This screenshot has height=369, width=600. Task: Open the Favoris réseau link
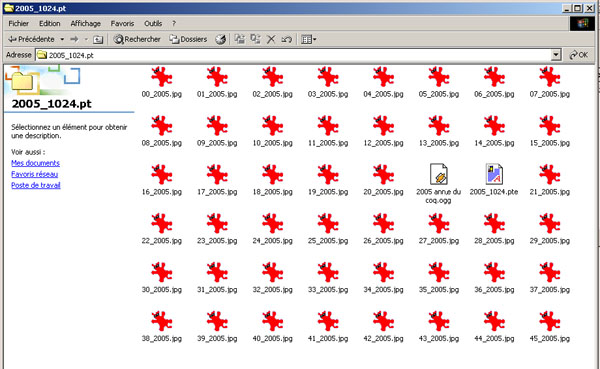pos(34,174)
